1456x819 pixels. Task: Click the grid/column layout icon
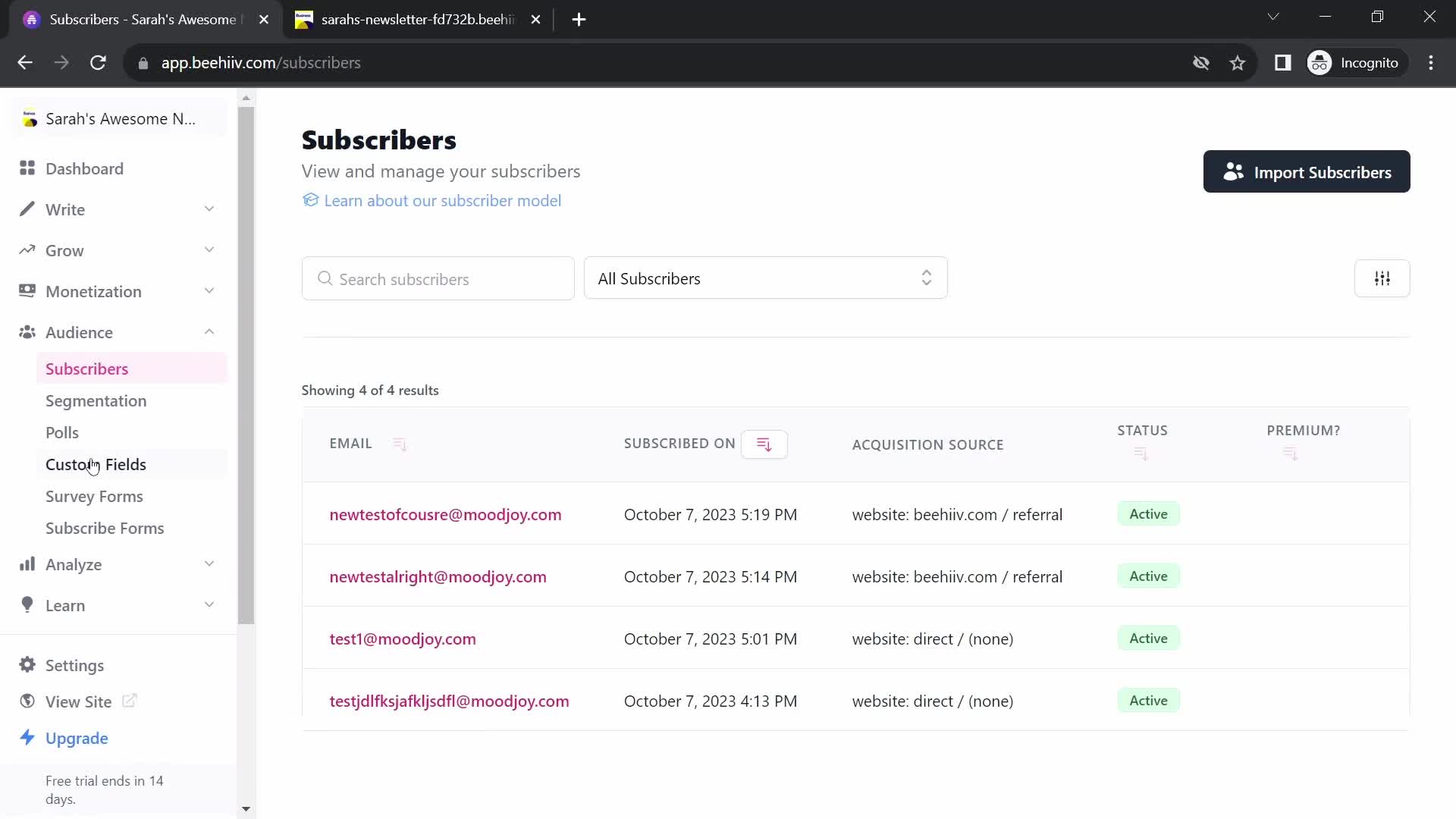(1383, 278)
